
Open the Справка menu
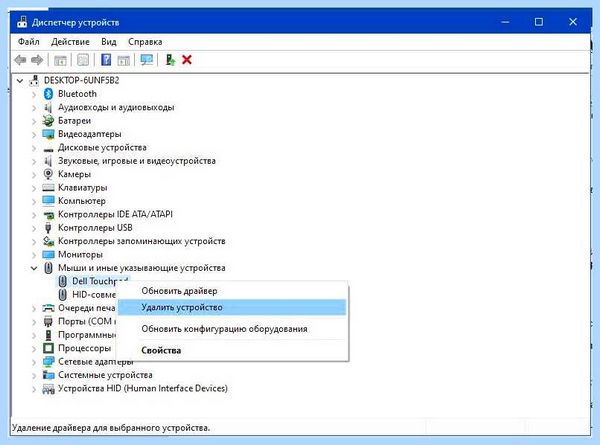click(x=145, y=42)
